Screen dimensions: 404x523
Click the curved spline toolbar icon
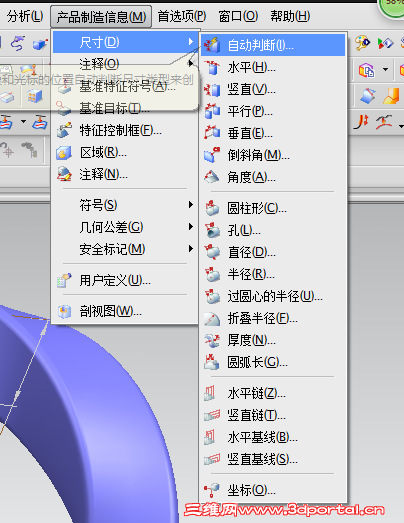17,44
